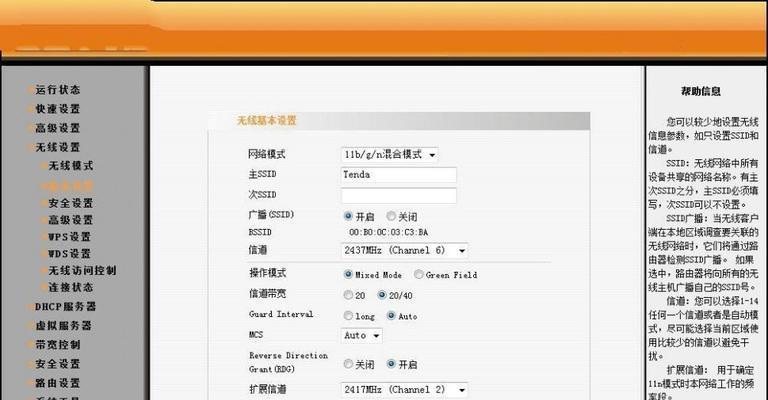Image resolution: width=768 pixels, height=400 pixels.
Task: Open 连接状态 submenu item
Action: 71,287
